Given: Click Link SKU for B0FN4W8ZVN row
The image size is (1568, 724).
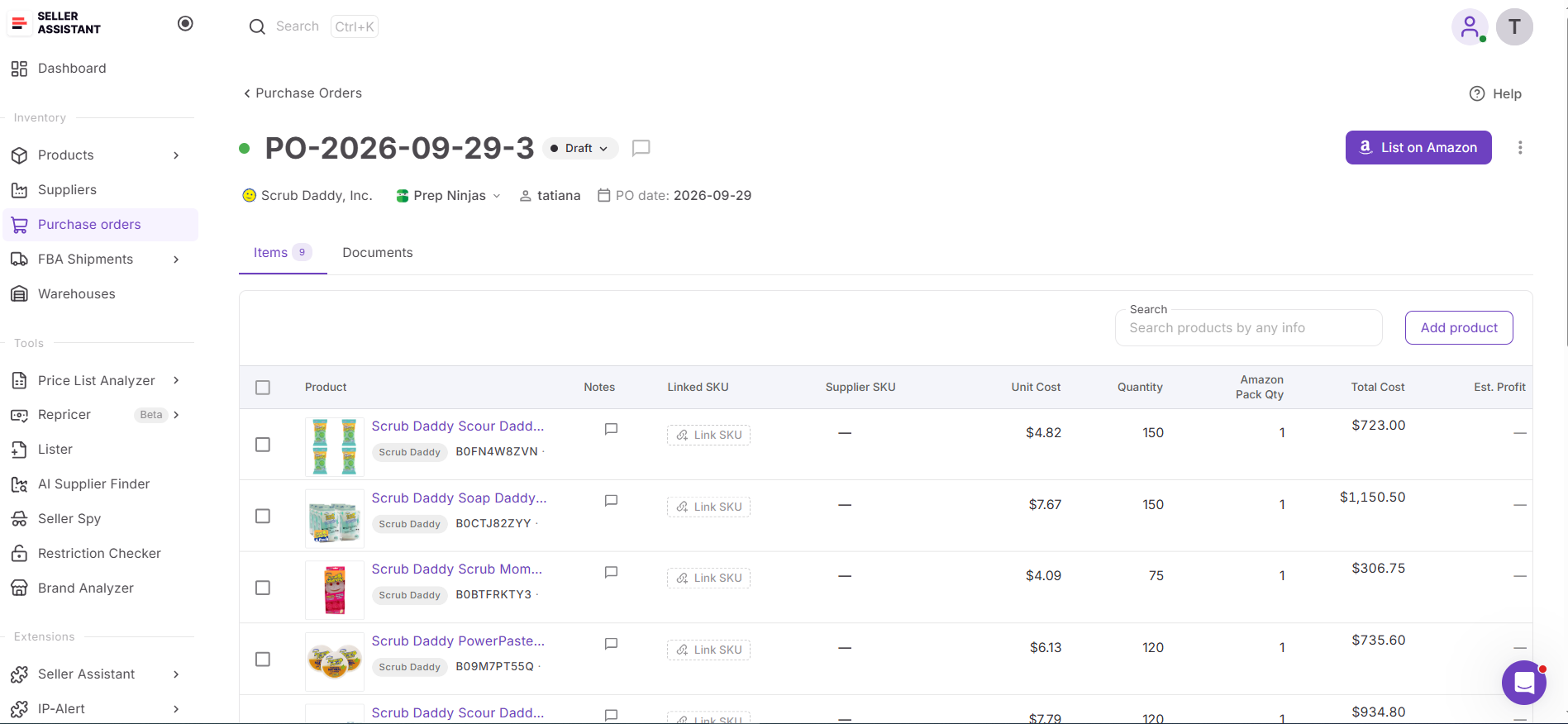Looking at the screenshot, I should [709, 435].
